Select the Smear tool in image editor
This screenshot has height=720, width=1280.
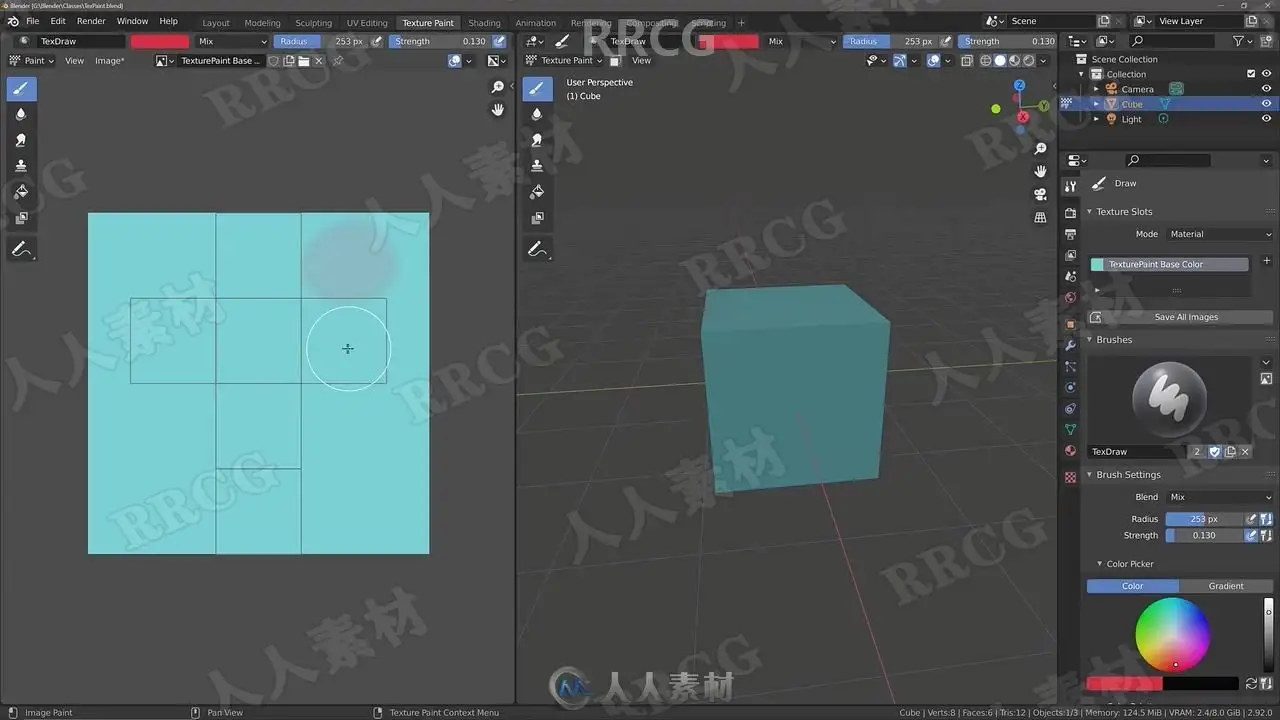pos(21,140)
